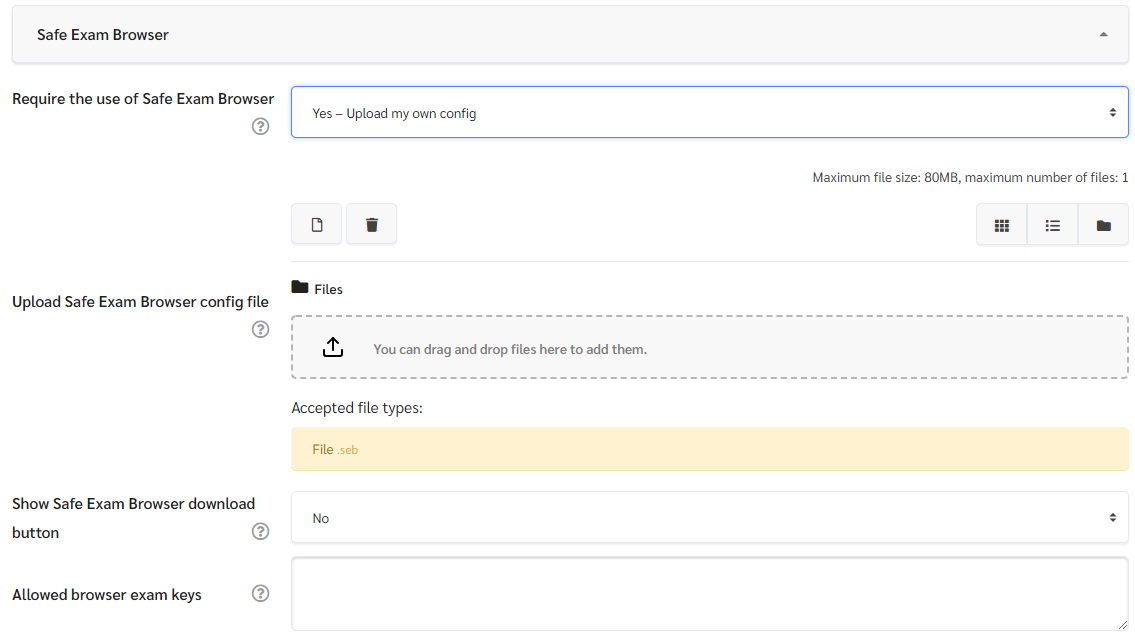Click the 'Show Safe Exam Browser download button' label
1135x635 pixels.
pos(134,518)
